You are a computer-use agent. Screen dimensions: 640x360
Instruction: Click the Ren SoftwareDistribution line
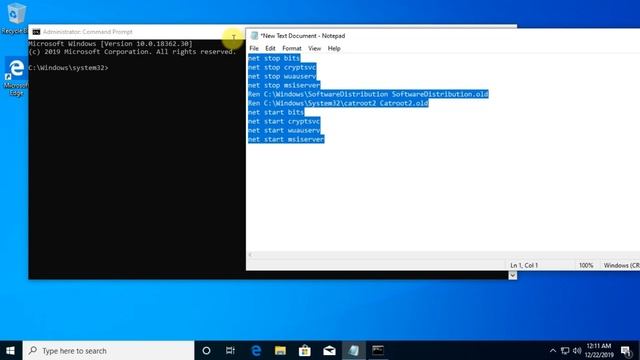pos(368,94)
